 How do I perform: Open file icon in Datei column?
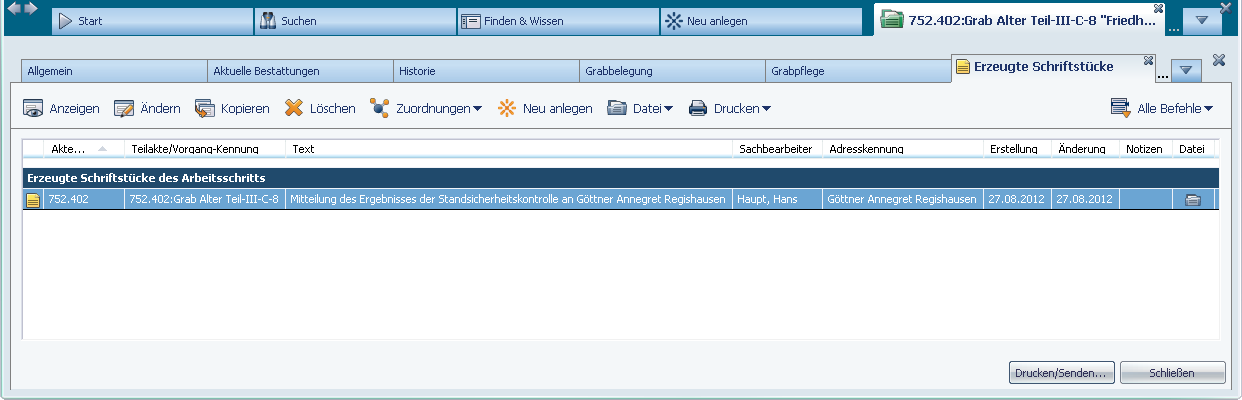click(1192, 200)
